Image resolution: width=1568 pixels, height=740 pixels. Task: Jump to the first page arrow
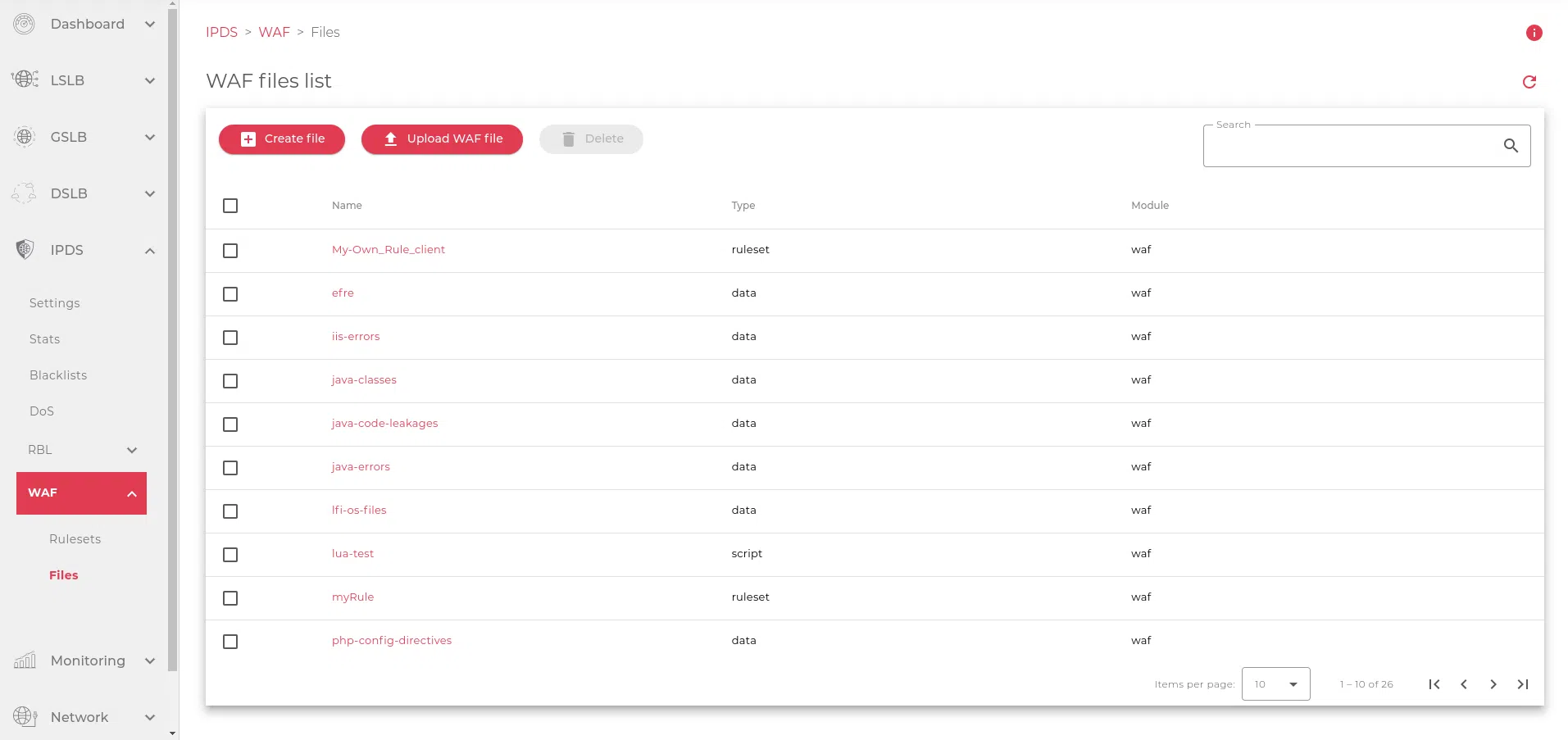click(x=1434, y=684)
